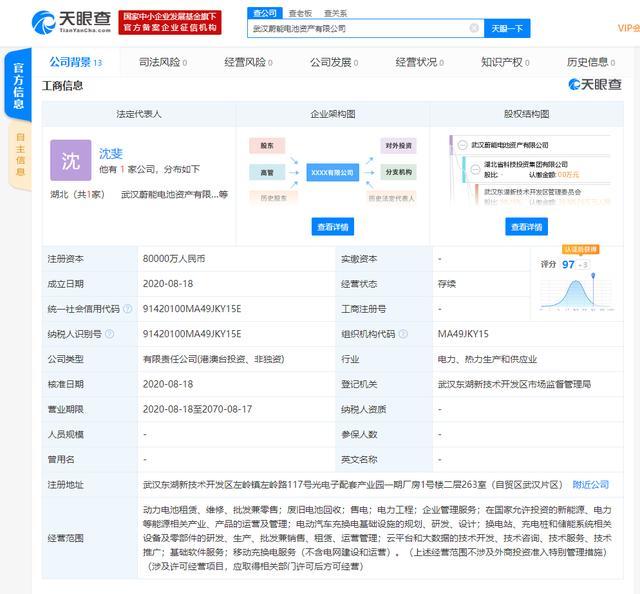Open the 附近公司 link
The height and width of the screenshot is (594, 640).
click(591, 485)
